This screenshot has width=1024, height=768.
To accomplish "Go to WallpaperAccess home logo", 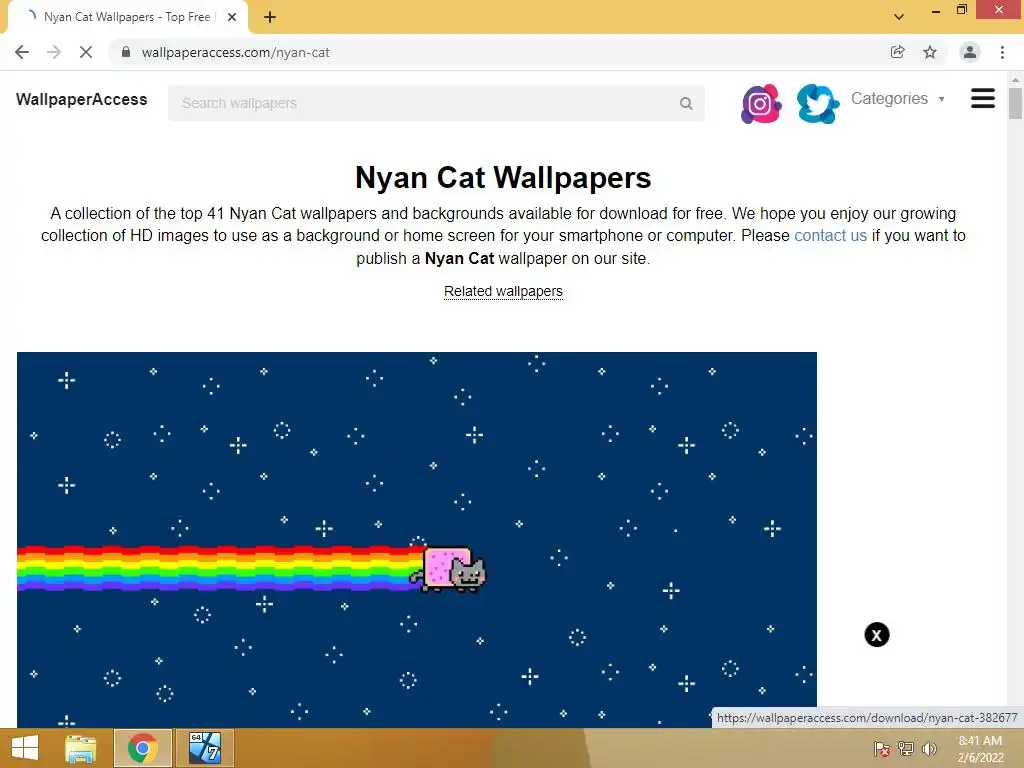I will tap(82, 99).
